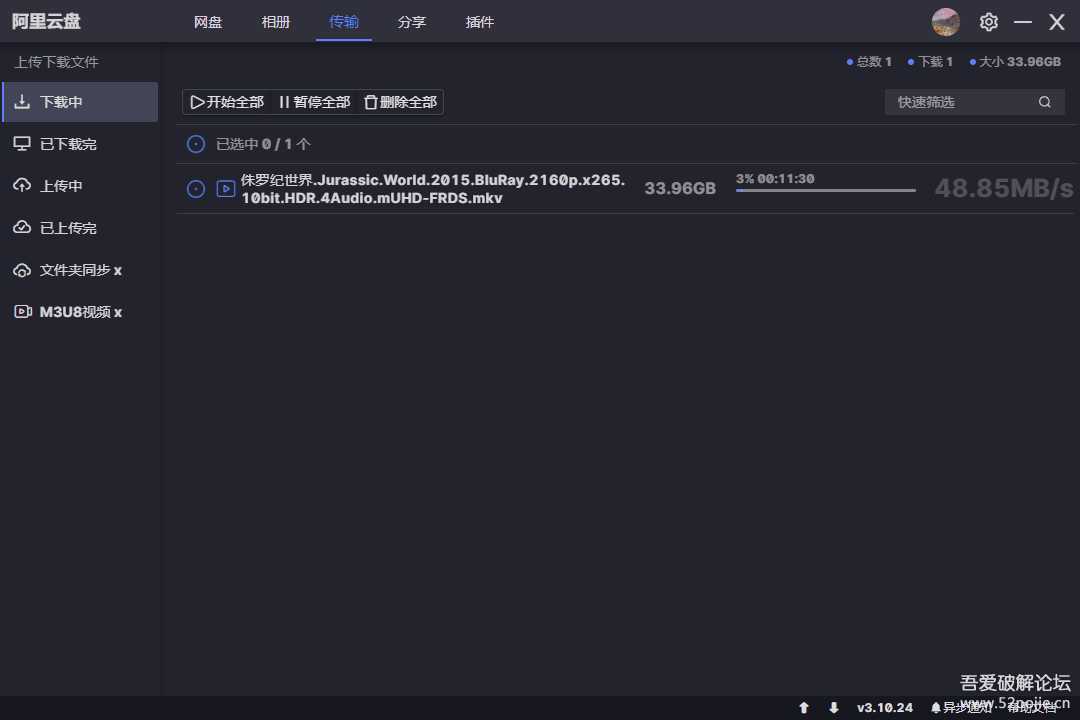The image size is (1080, 720).
Task: Click the 阿里云盘 app title
Action: pyautogui.click(x=46, y=21)
